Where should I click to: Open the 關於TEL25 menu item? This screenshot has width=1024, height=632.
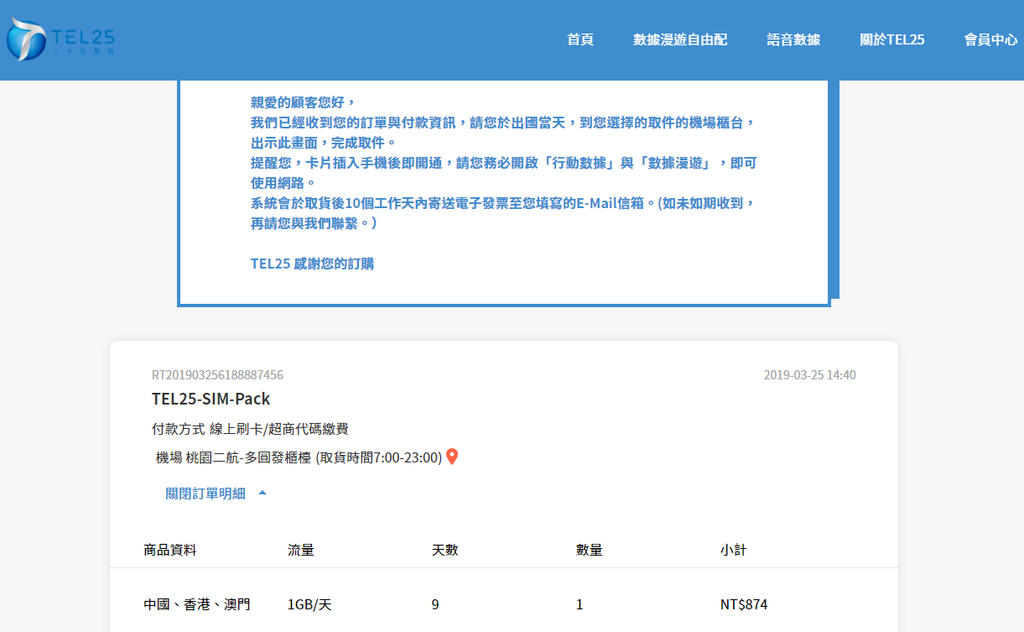891,40
